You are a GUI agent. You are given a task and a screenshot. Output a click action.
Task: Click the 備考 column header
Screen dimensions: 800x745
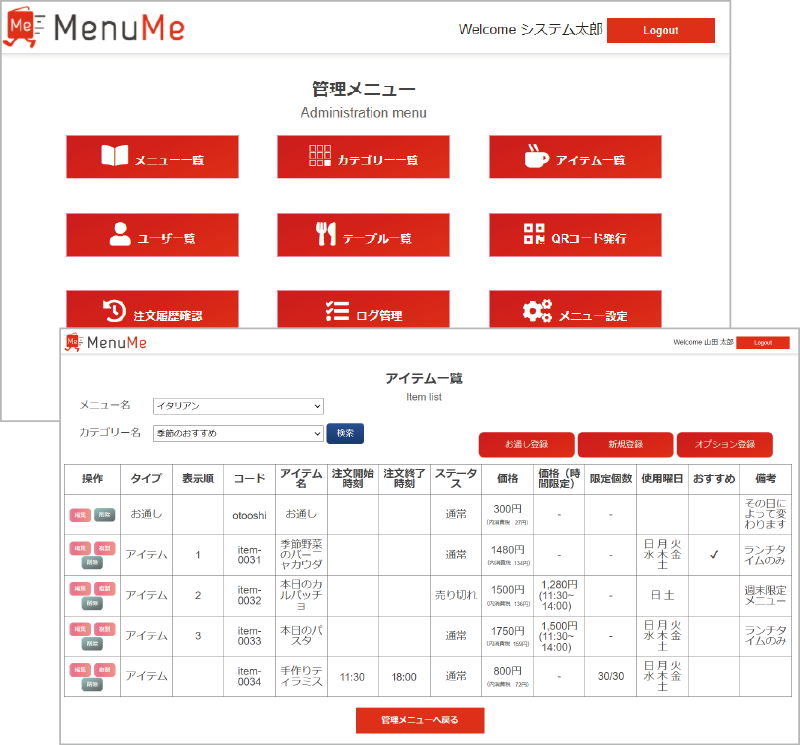pos(765,479)
